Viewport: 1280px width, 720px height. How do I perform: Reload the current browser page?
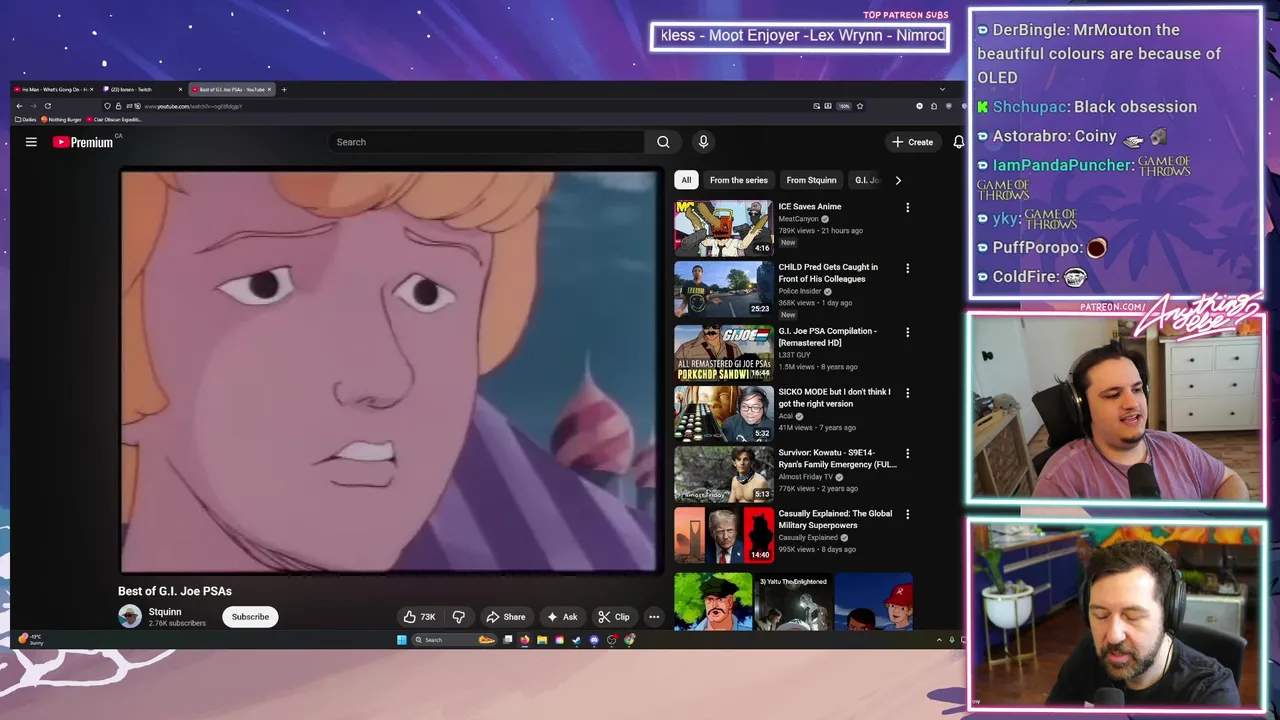click(x=47, y=106)
